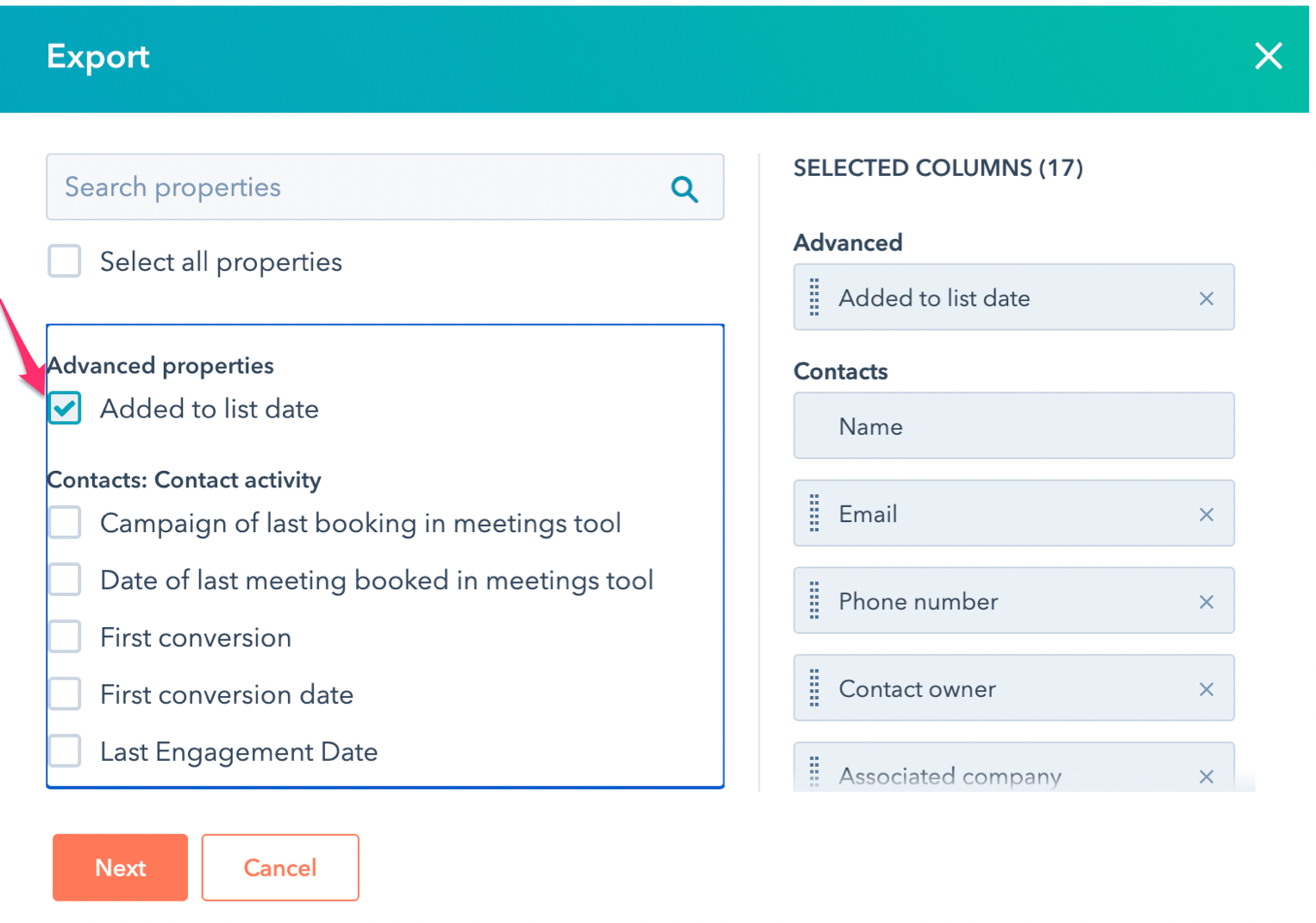Remove Associated company column with X
This screenshot has width=1316, height=923.
pyautogui.click(x=1206, y=776)
